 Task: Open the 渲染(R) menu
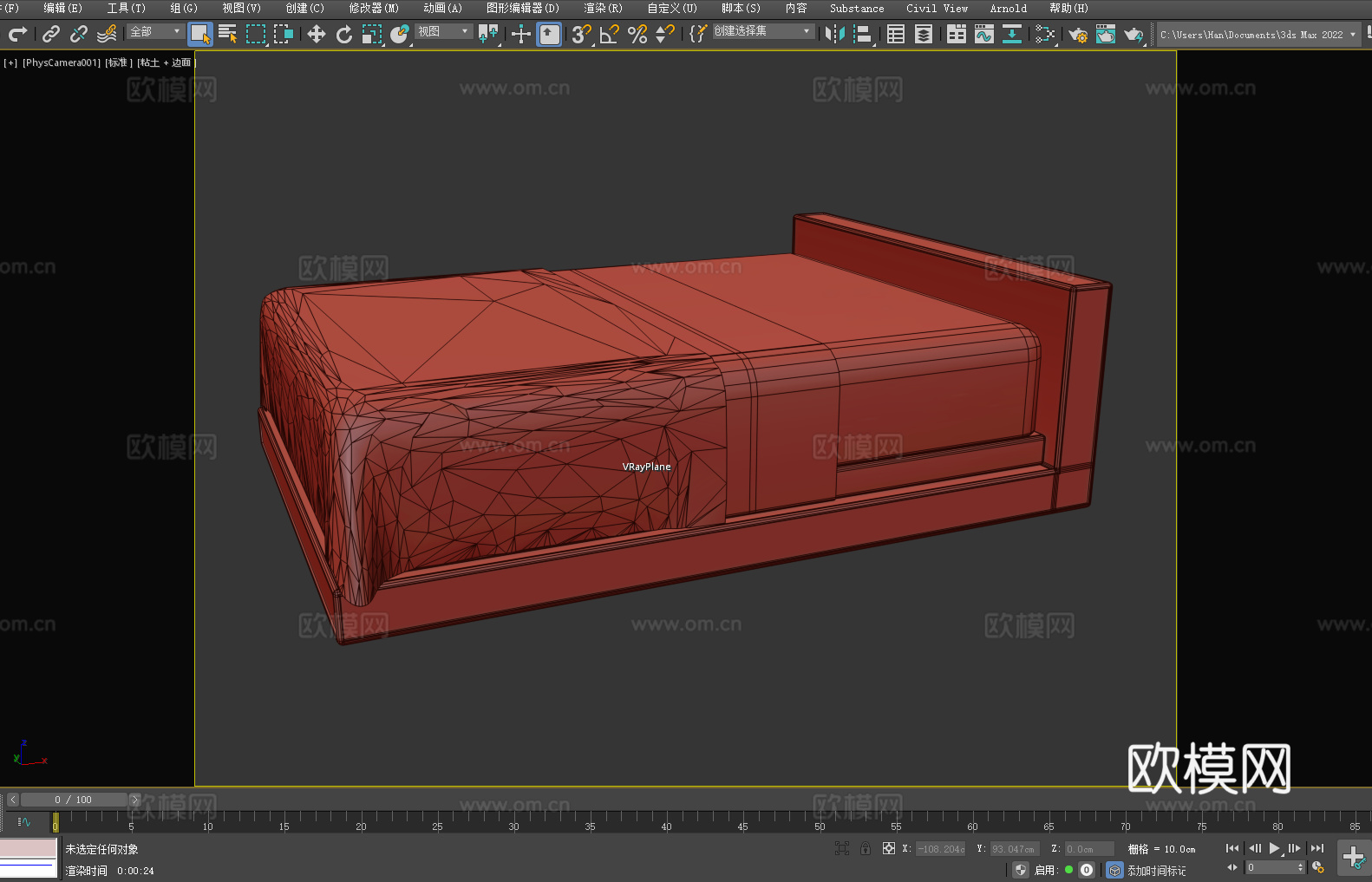pos(603,9)
